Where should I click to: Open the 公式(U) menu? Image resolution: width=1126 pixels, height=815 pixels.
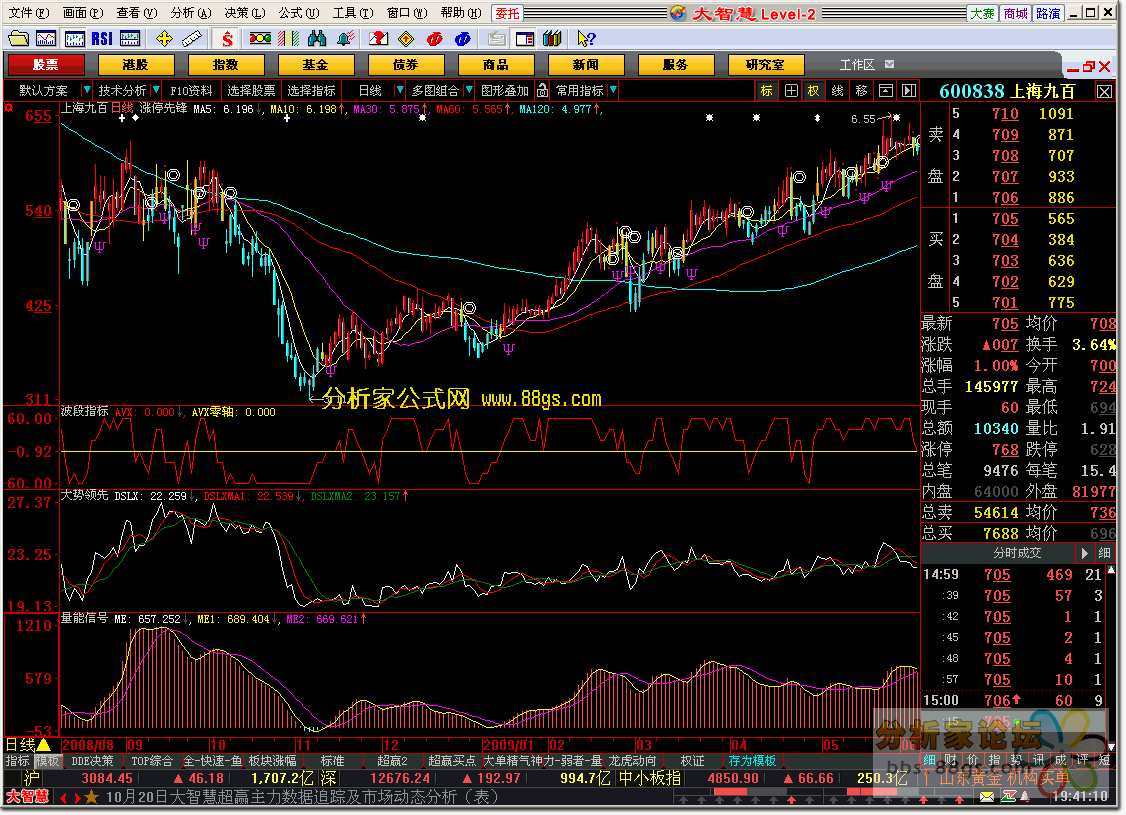pos(299,13)
